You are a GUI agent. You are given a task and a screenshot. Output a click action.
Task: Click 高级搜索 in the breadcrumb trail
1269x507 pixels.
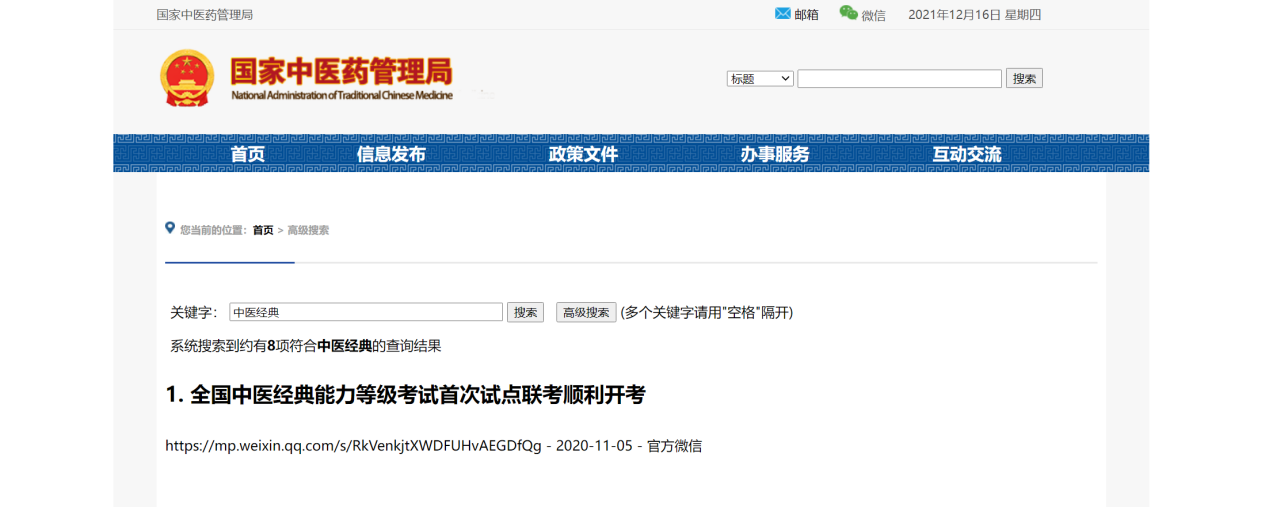(x=308, y=230)
